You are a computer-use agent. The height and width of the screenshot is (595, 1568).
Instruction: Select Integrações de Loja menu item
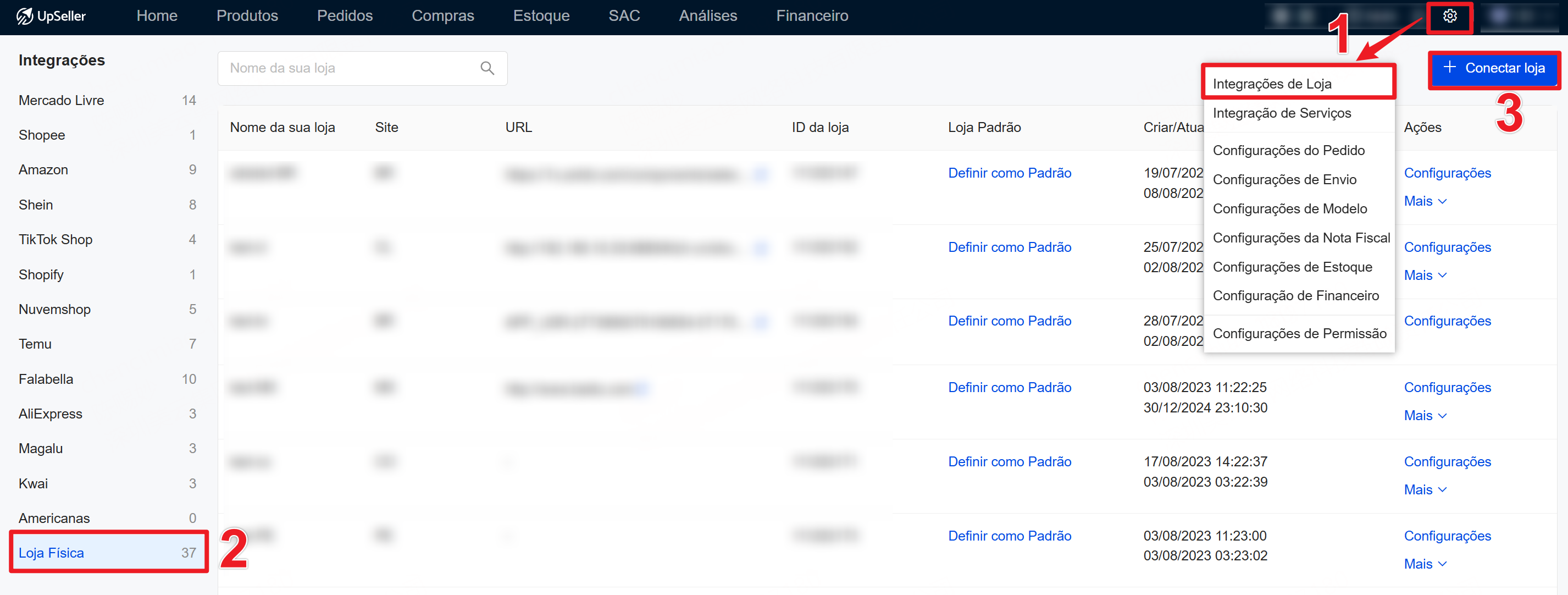coord(1272,84)
